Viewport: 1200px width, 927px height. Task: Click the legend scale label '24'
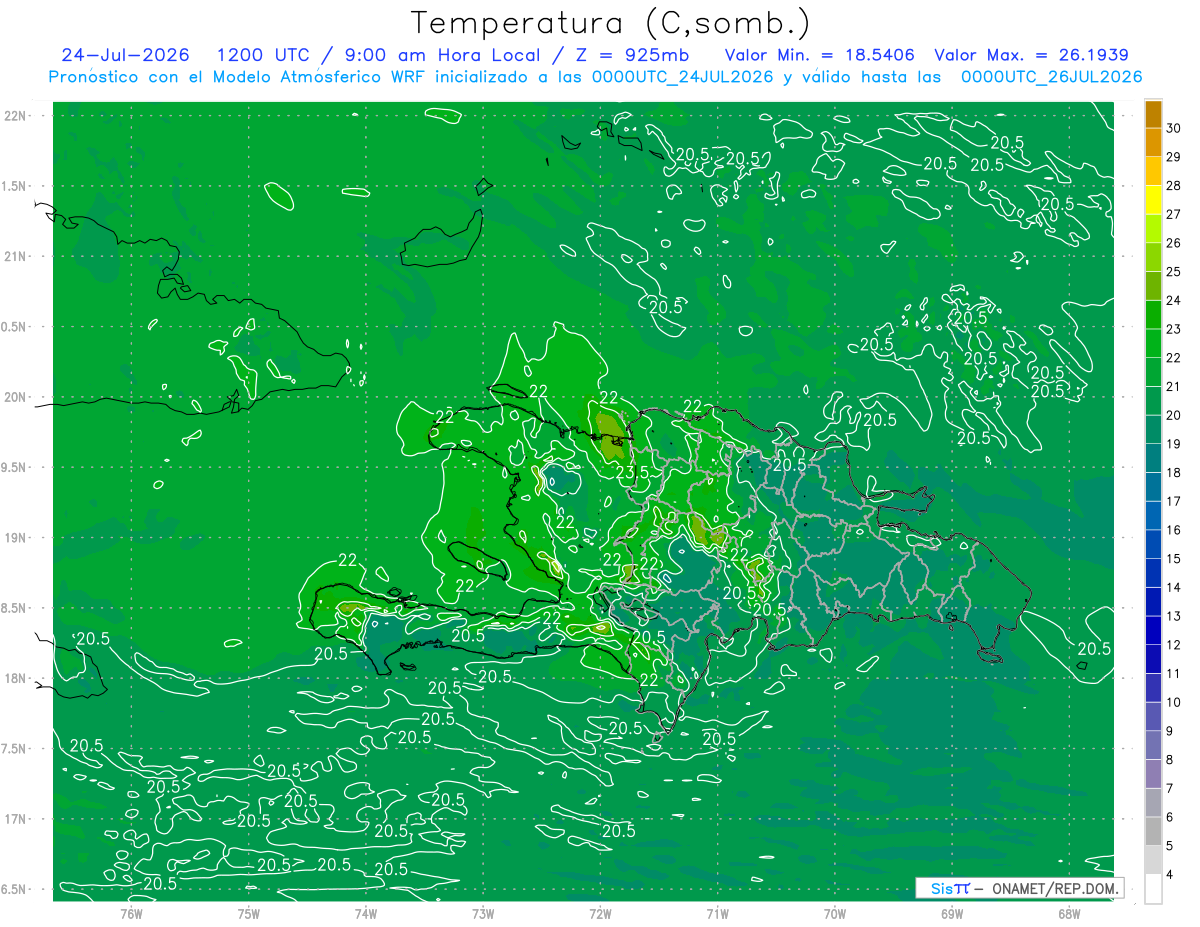(x=1173, y=300)
